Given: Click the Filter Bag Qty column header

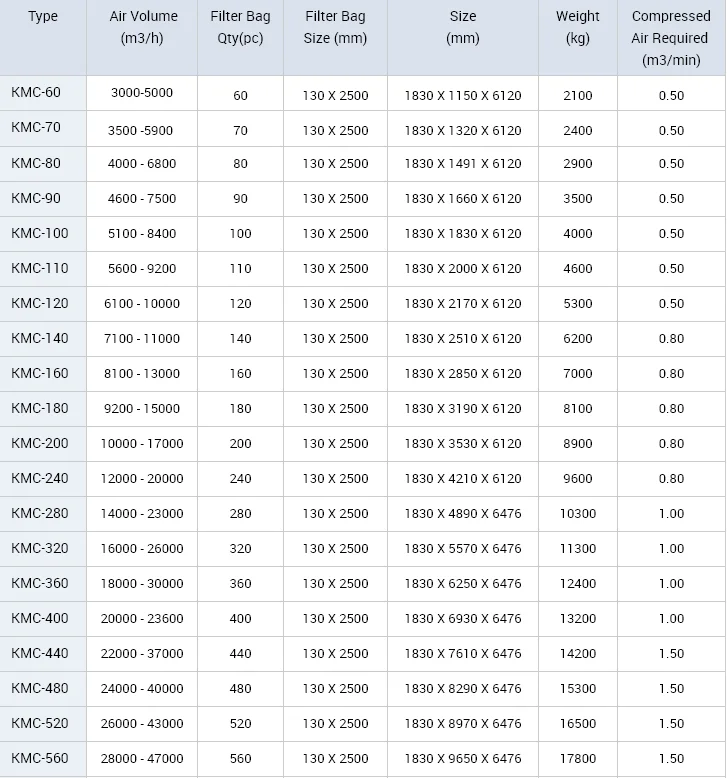Looking at the screenshot, I should [240, 27].
